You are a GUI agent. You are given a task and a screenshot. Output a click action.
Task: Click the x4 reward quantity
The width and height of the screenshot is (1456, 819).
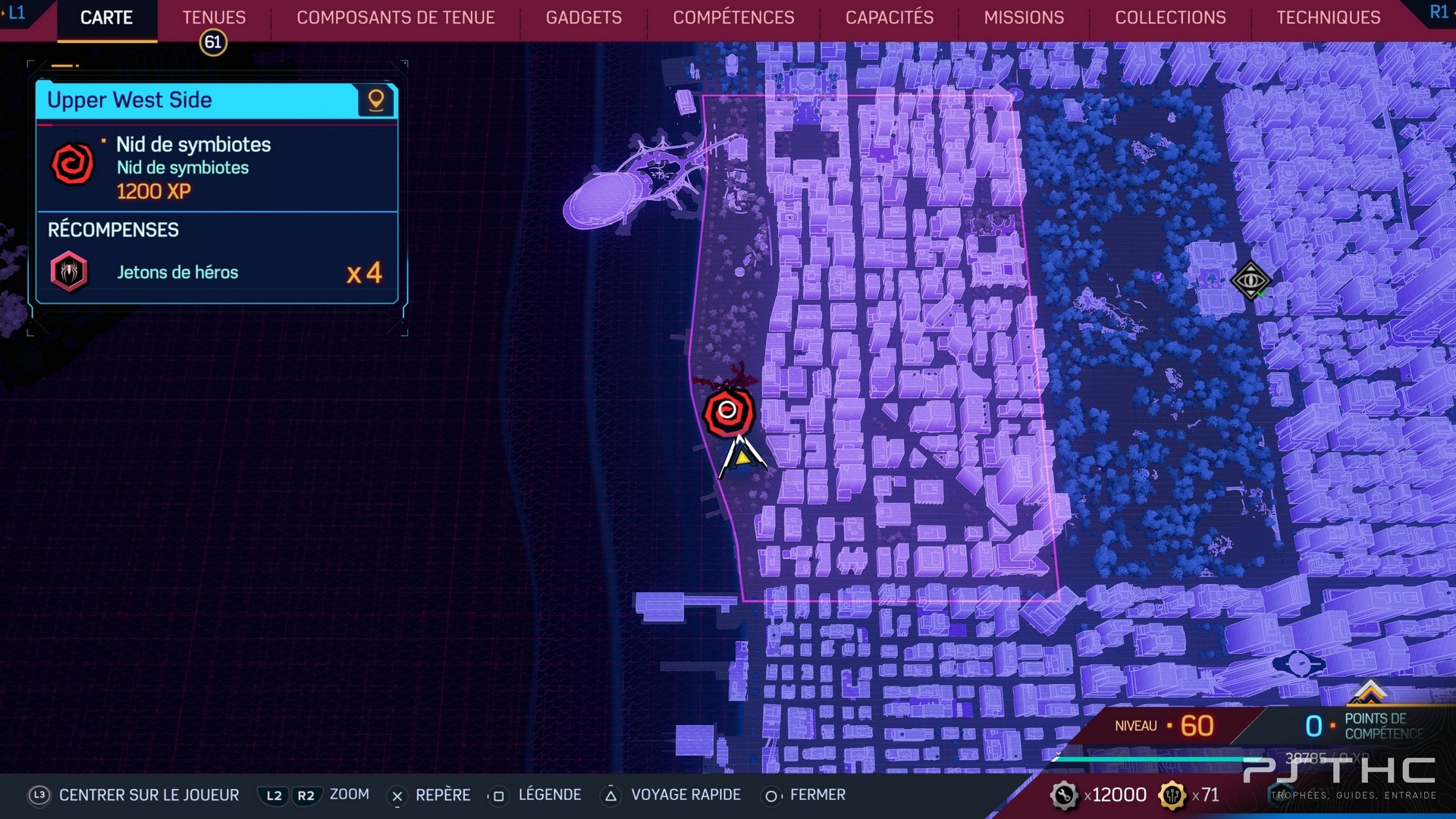pyautogui.click(x=364, y=273)
